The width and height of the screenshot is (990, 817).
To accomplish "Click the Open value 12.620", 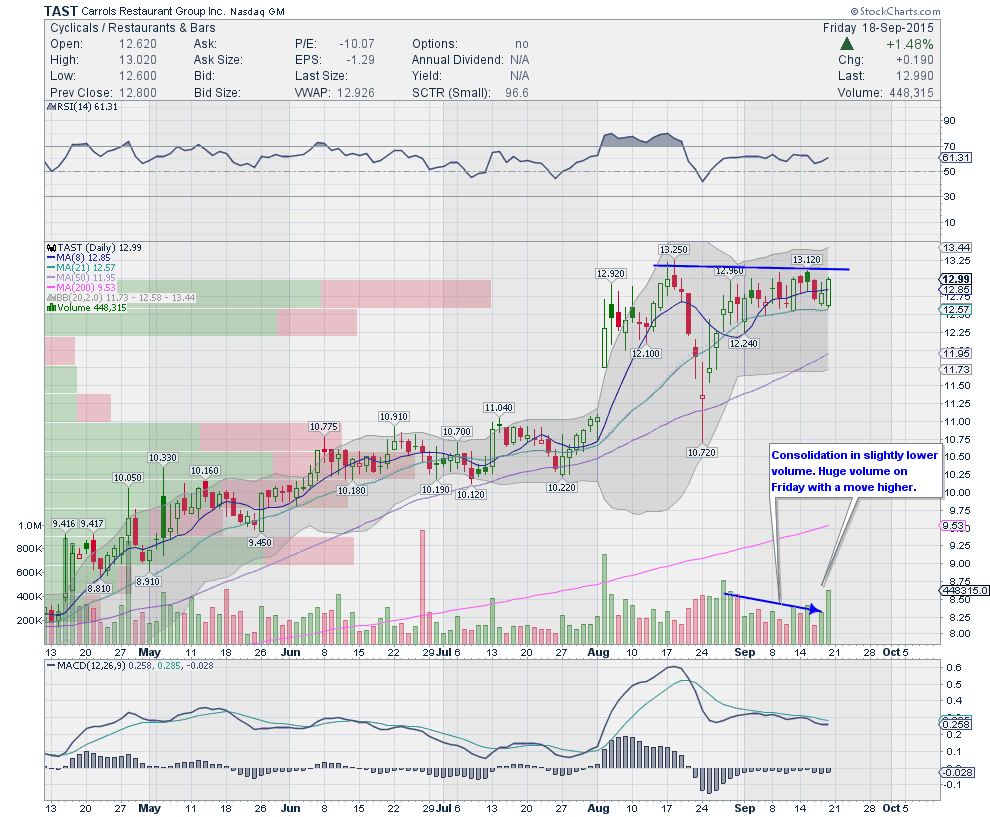I will [x=138, y=44].
